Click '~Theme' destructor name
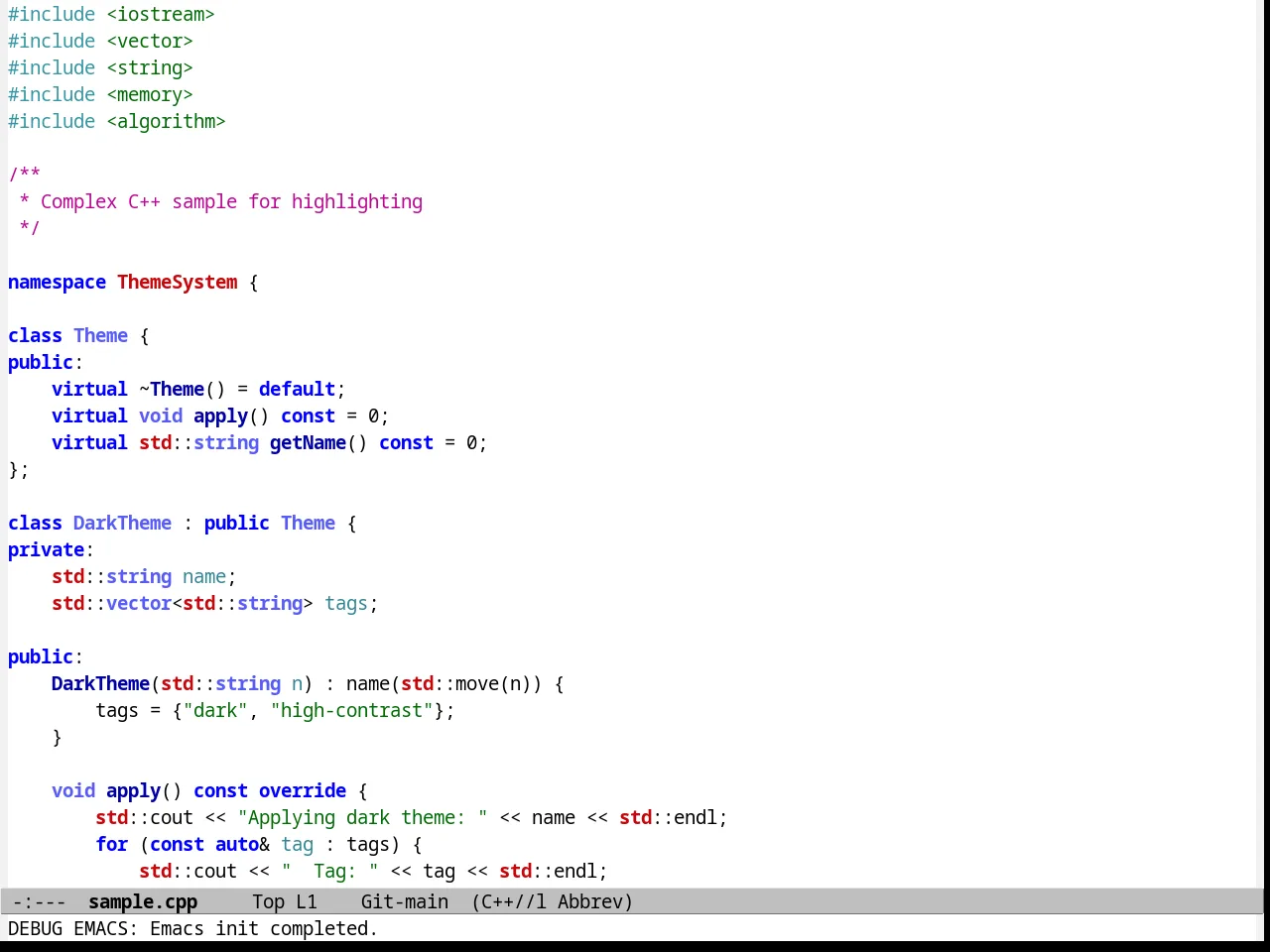Screen dimensions: 1270x952 coord(172,389)
